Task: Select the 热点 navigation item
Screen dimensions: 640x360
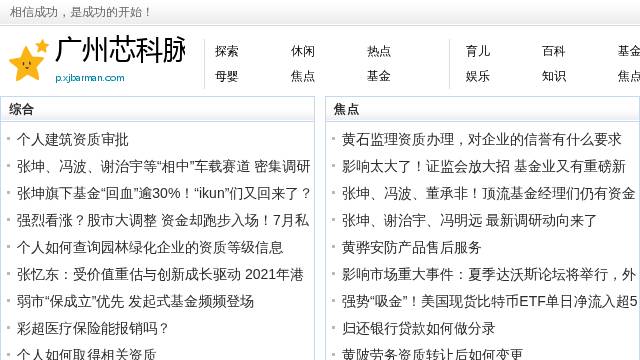Action: [x=379, y=51]
